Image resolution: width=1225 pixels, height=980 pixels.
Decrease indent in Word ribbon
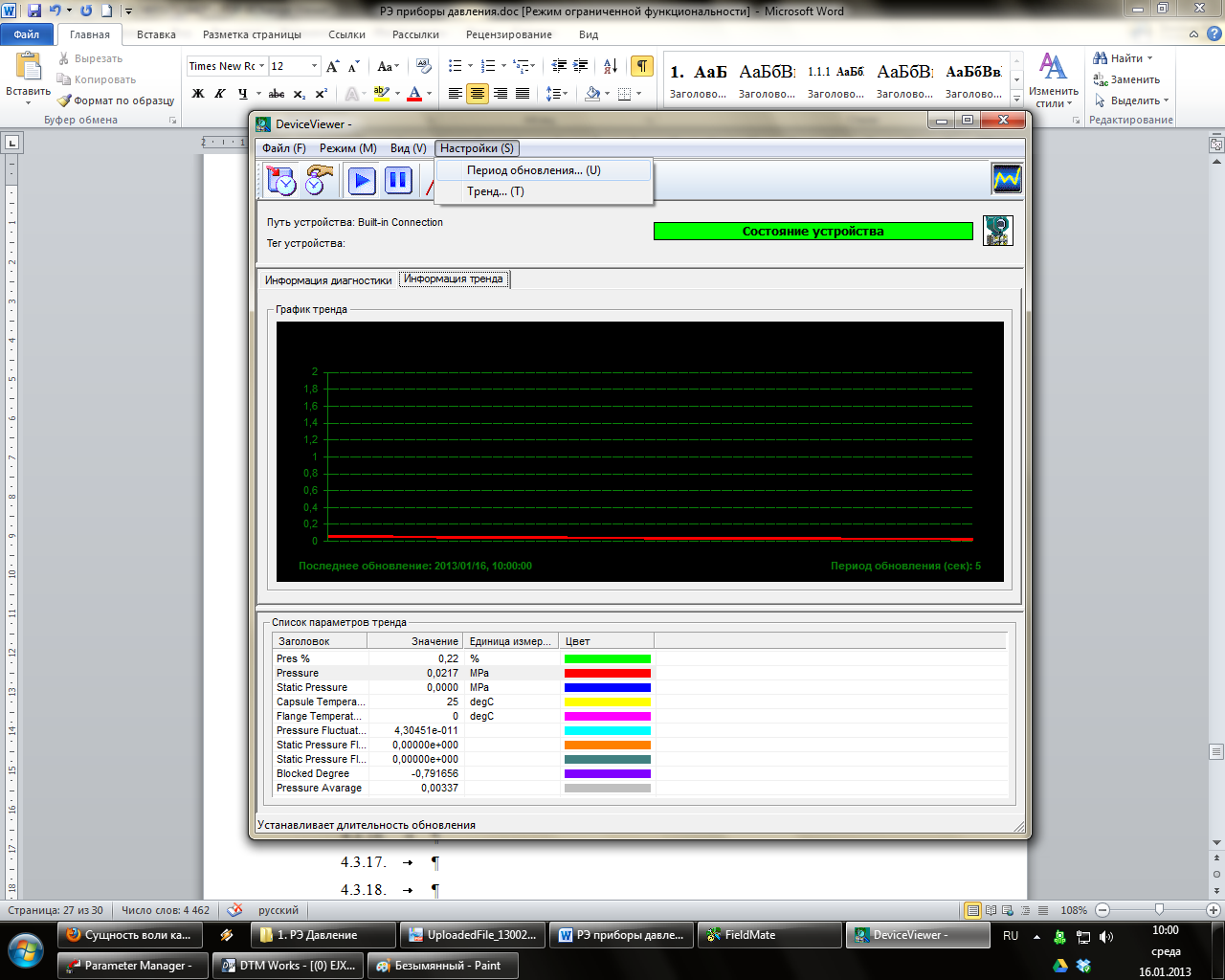point(560,66)
